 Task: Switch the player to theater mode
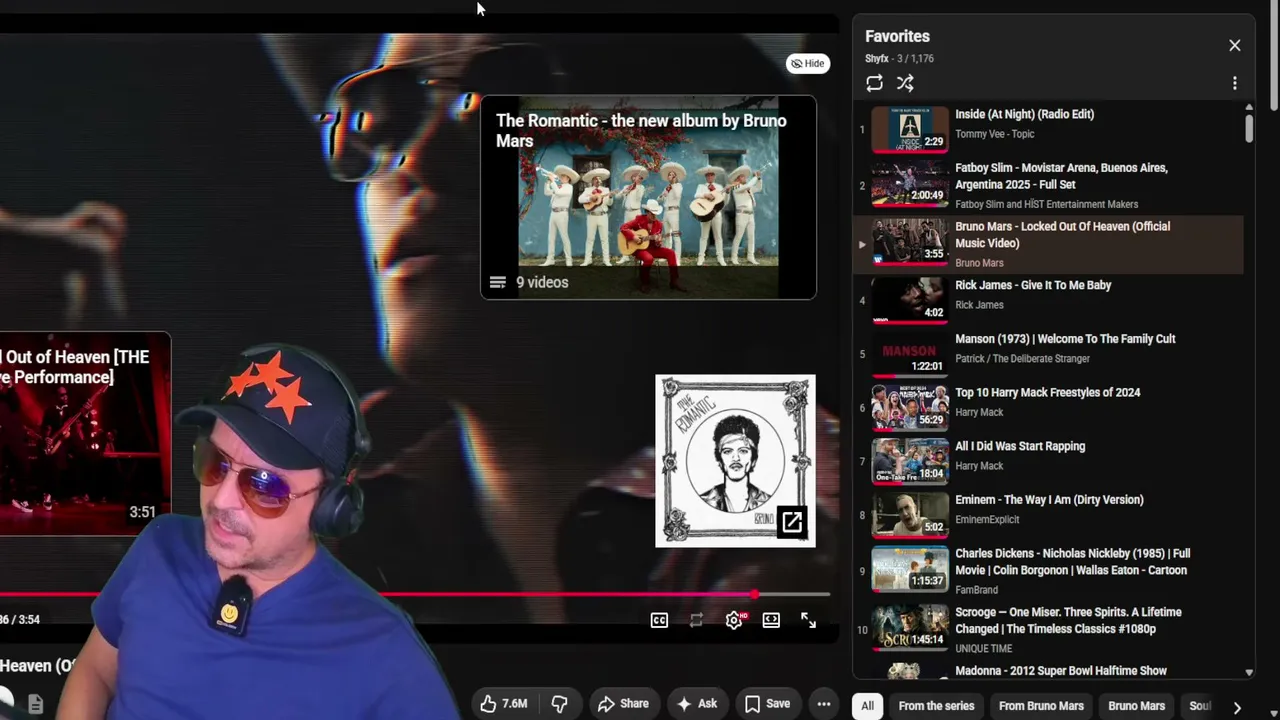(x=771, y=620)
